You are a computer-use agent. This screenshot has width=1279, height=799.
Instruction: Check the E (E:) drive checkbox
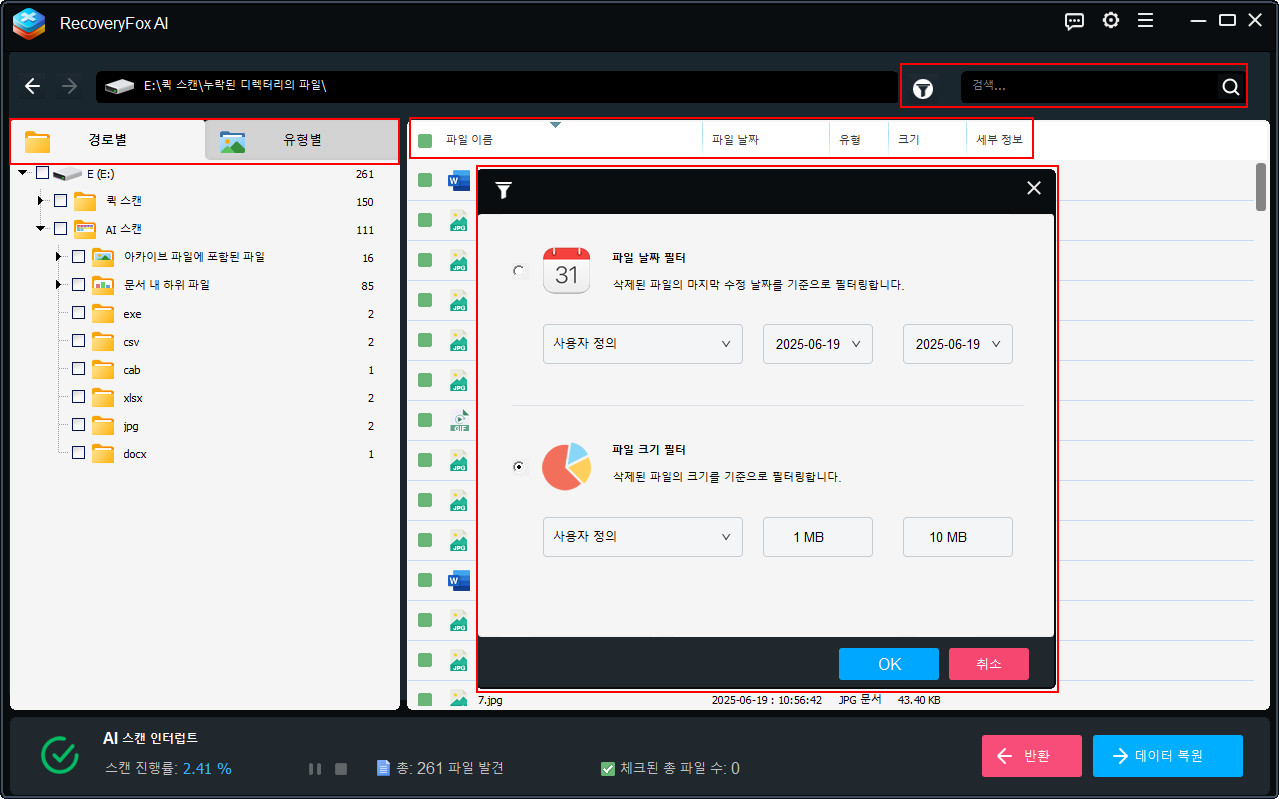tap(41, 172)
